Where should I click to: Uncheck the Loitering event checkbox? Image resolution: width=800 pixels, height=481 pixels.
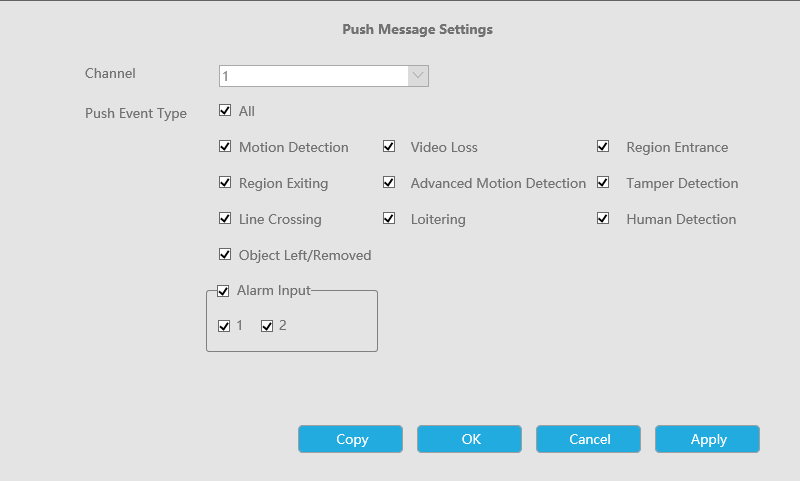389,219
